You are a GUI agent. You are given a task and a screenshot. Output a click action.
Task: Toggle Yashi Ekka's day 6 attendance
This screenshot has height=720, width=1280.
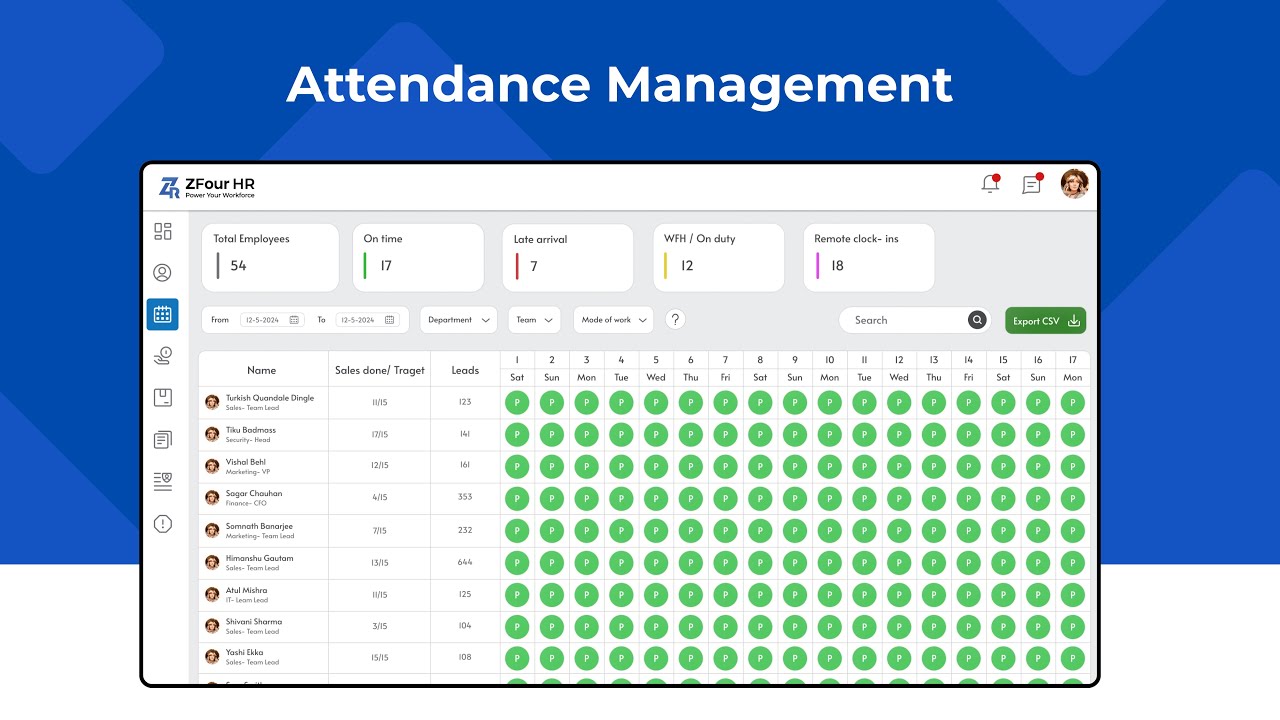pos(691,658)
